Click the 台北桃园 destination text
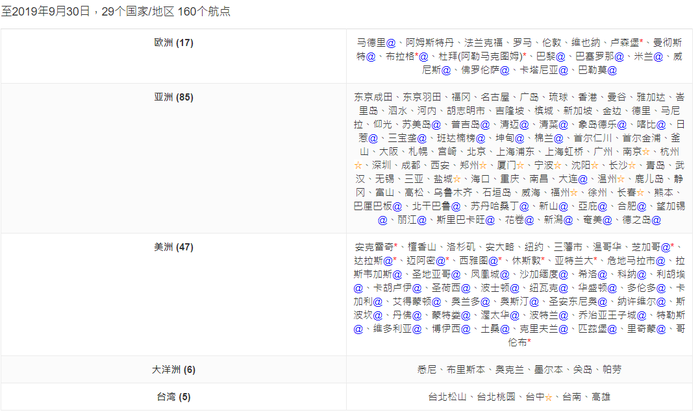This screenshot has width=700, height=419. 496,397
